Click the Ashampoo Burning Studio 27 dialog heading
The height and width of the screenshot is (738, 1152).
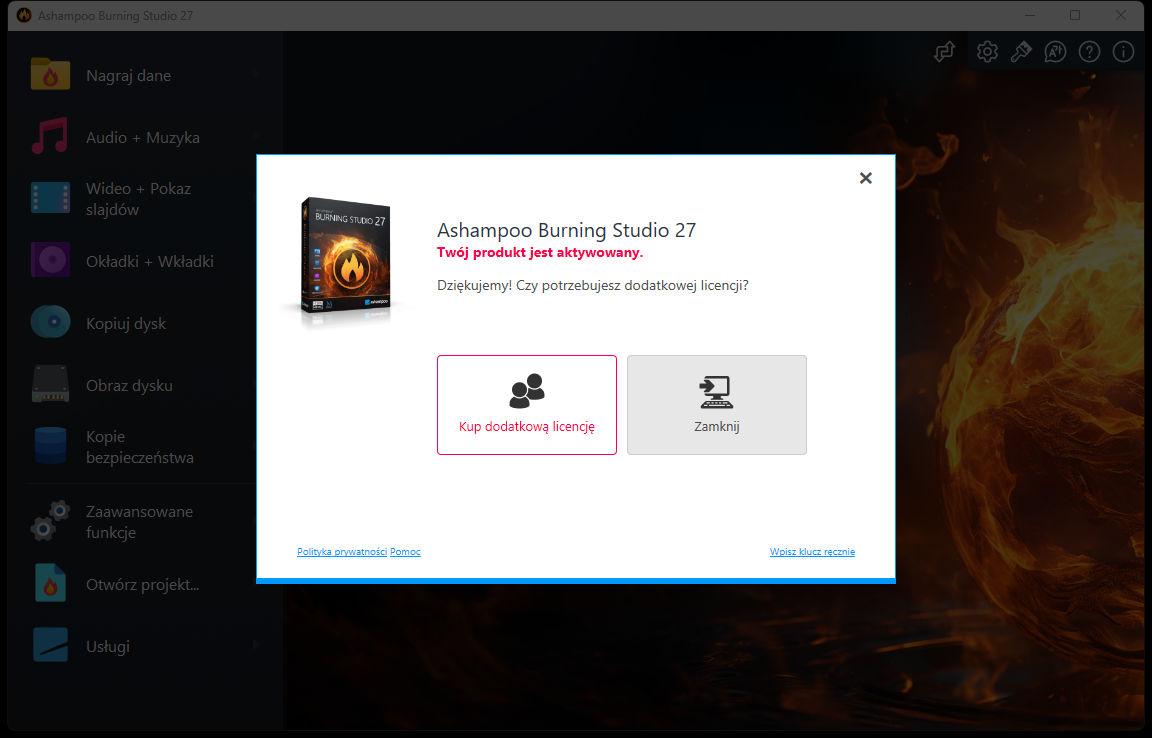tap(566, 230)
